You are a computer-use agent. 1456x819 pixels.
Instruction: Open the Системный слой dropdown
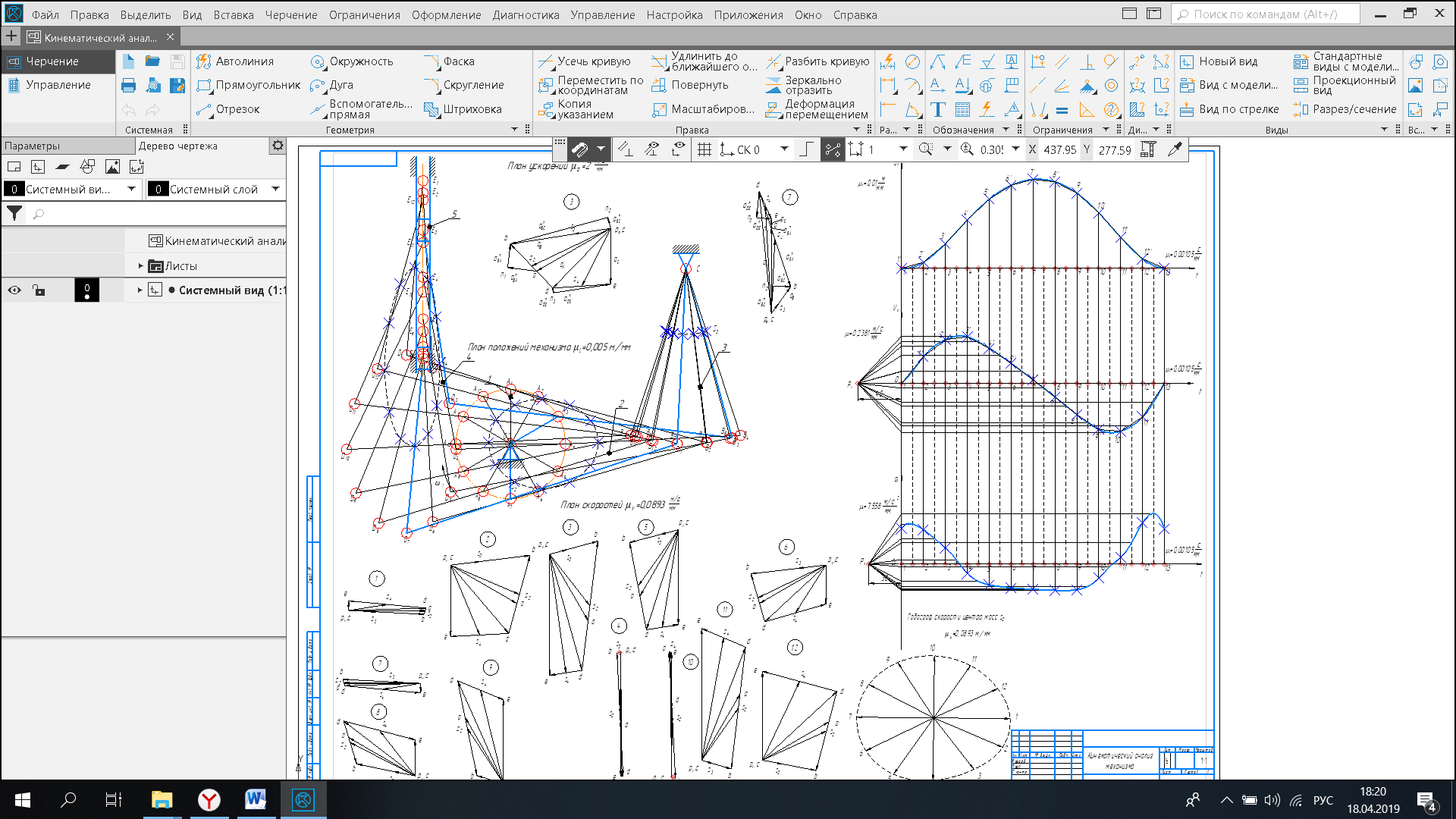275,189
